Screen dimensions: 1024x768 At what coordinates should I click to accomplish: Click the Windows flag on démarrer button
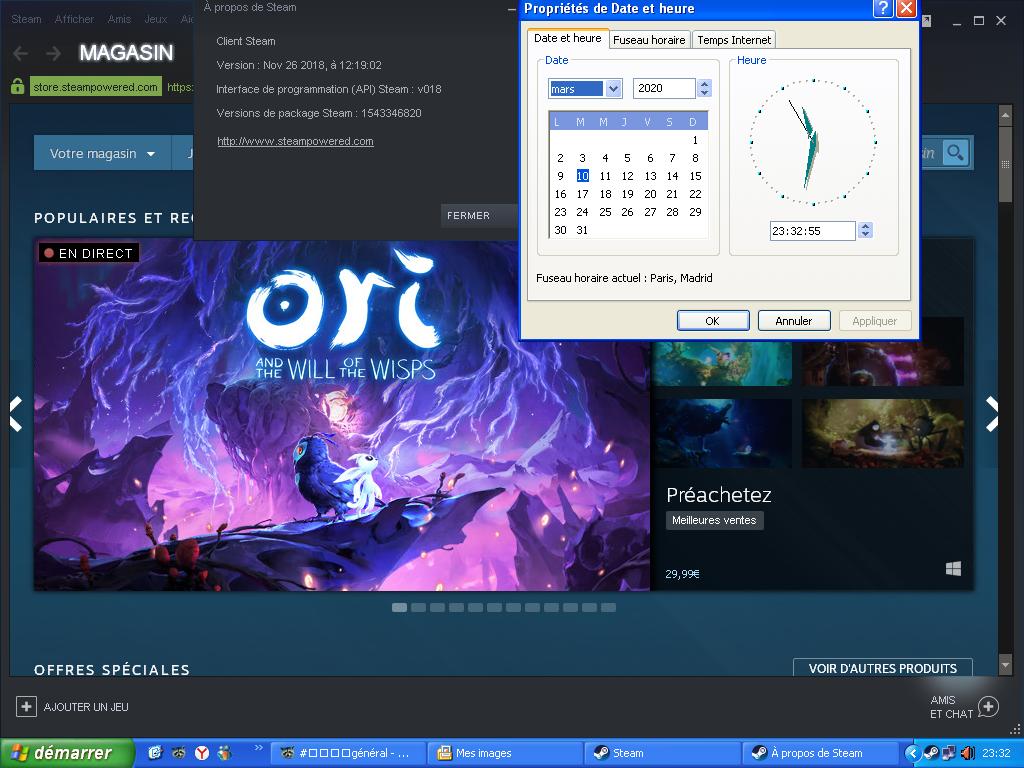click(x=20, y=753)
